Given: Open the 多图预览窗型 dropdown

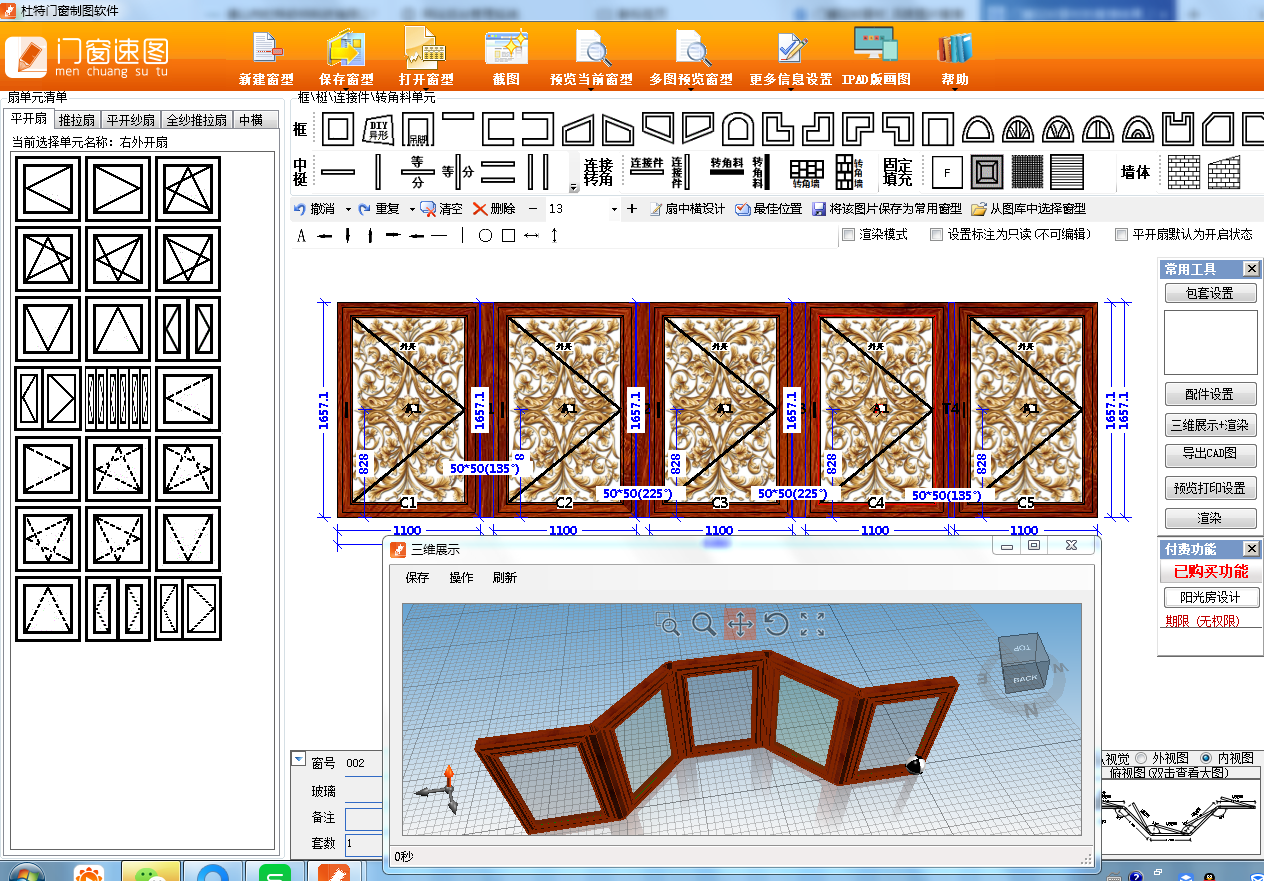Looking at the screenshot, I should click(x=691, y=91).
